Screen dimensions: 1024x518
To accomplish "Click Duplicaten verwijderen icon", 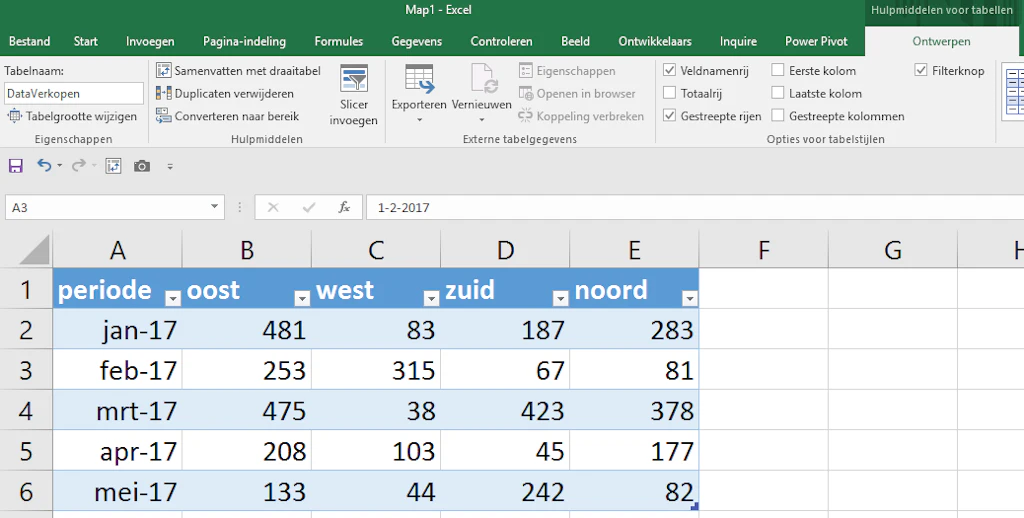I will tap(163, 93).
